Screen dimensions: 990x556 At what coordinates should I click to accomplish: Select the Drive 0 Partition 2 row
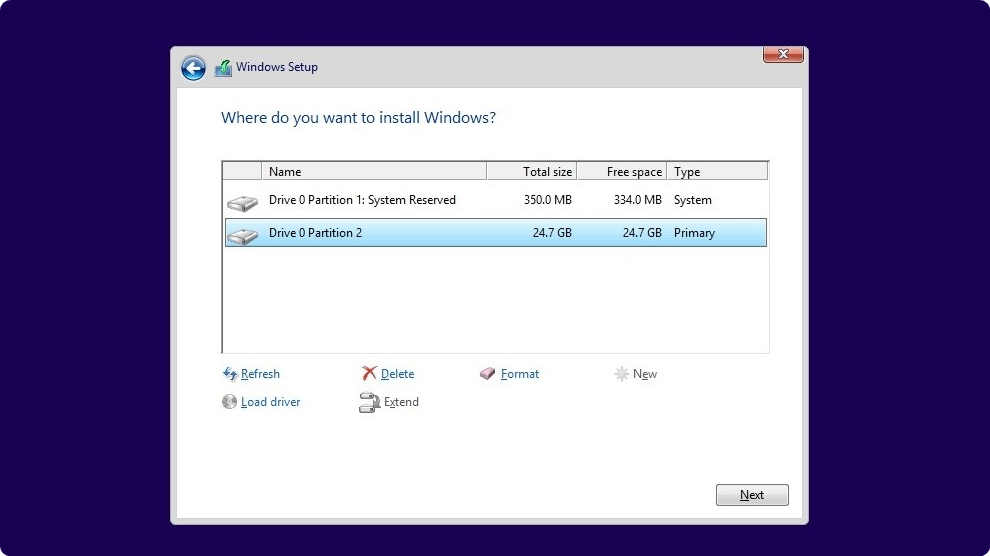[496, 233]
